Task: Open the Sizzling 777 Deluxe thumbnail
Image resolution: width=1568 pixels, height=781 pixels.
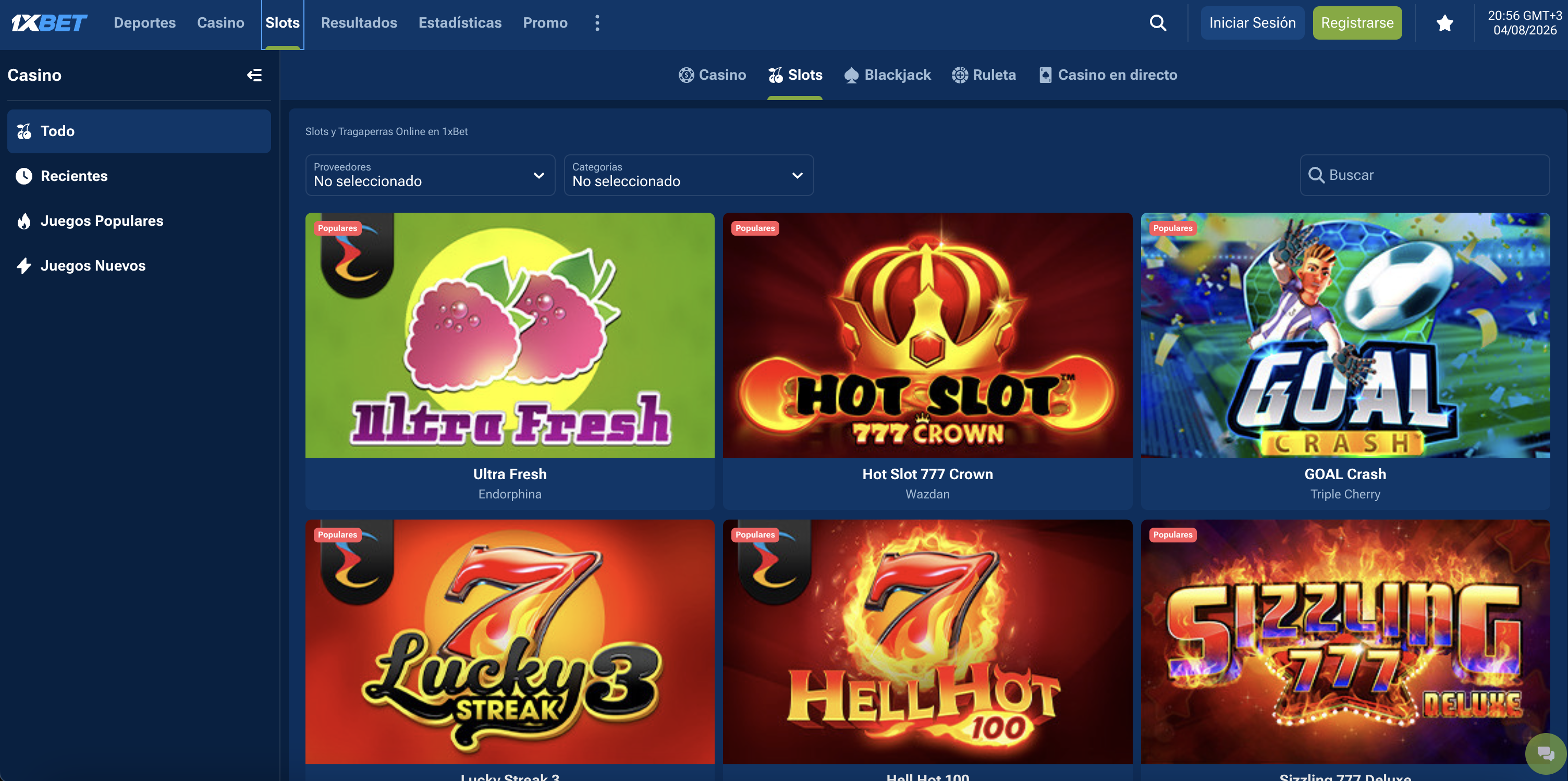Action: click(1345, 642)
